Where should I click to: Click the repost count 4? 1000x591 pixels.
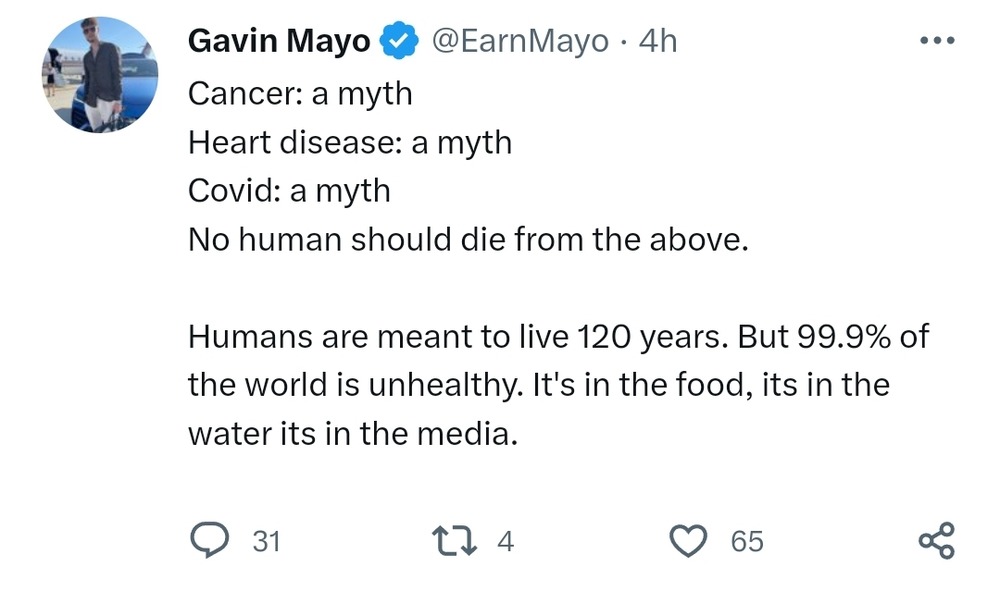[x=505, y=542]
